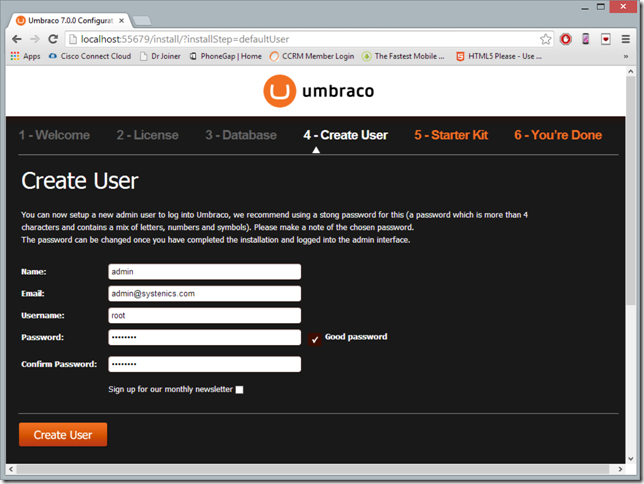Click the phone extension icon
Screen dimensions: 644x484
(586, 39)
